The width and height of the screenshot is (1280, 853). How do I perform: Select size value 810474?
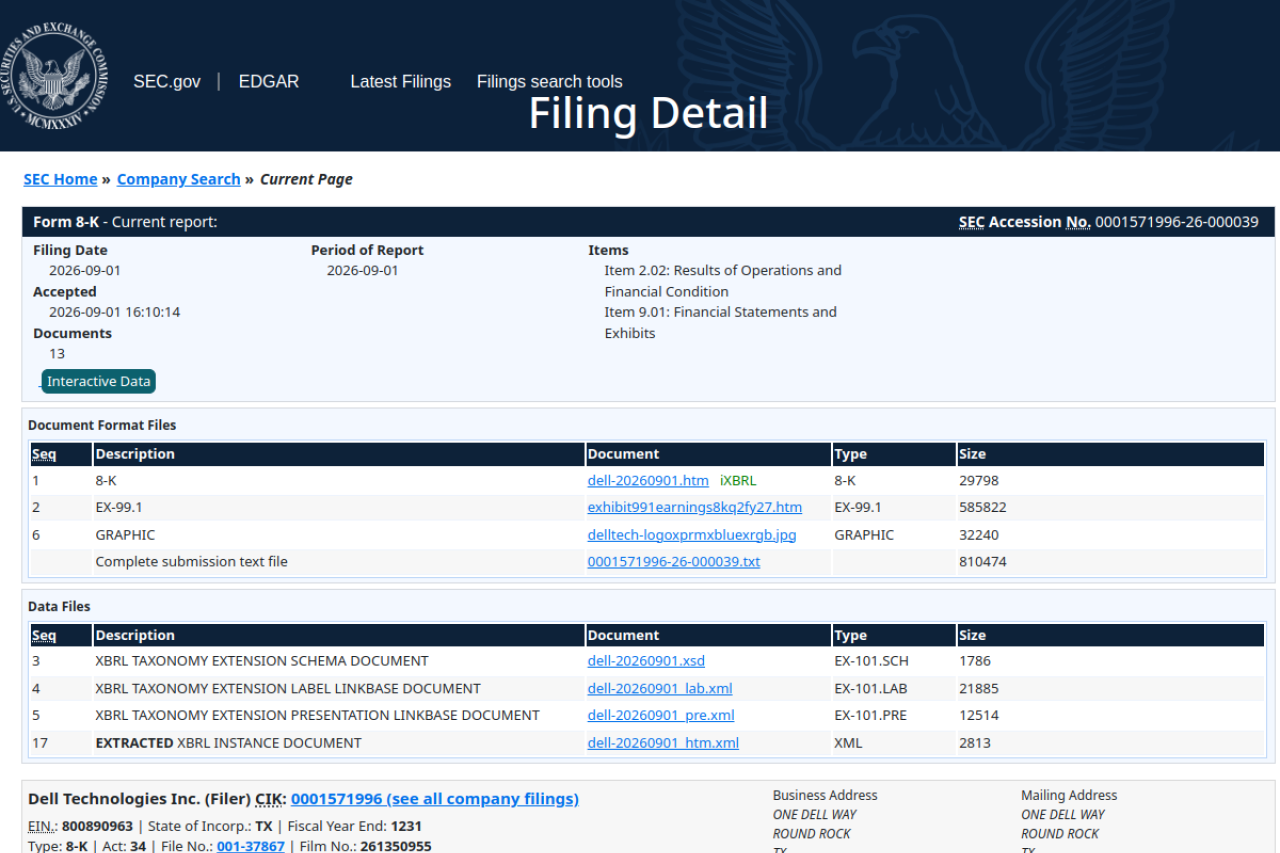pyautogui.click(x=983, y=562)
